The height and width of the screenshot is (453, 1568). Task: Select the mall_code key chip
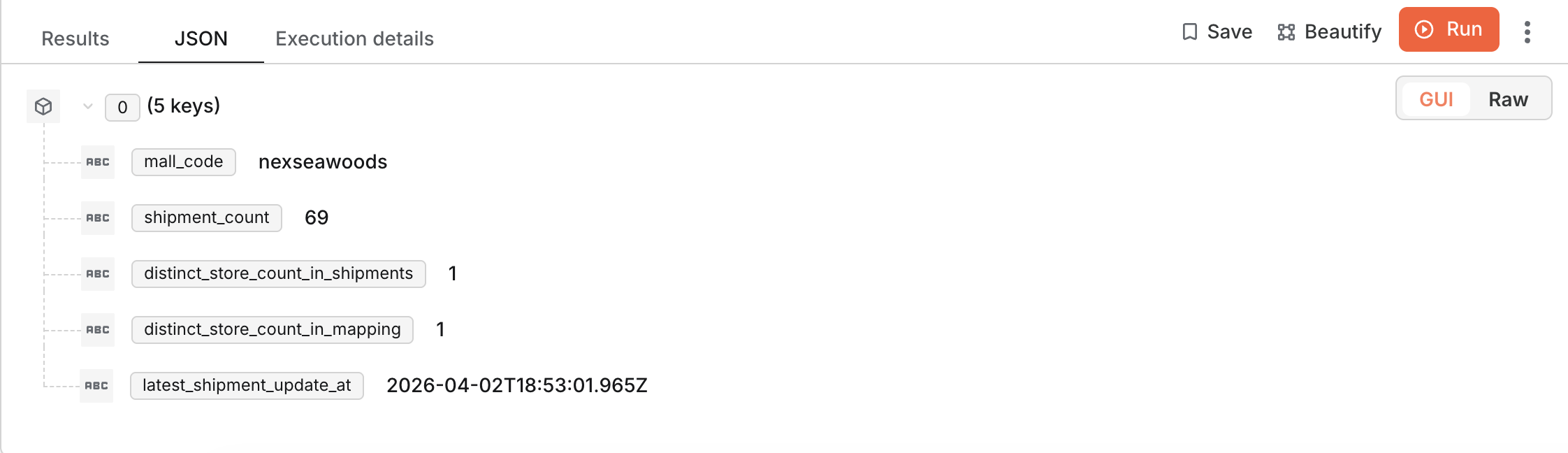point(182,162)
